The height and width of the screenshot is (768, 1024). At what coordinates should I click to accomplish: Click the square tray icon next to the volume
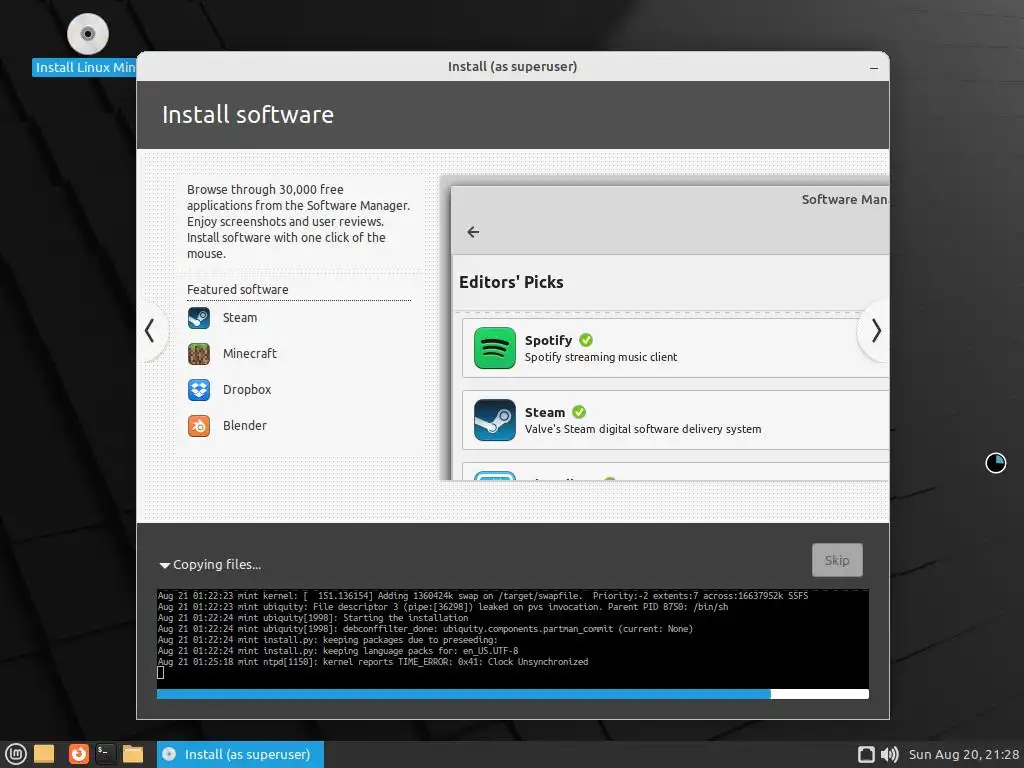pos(866,754)
